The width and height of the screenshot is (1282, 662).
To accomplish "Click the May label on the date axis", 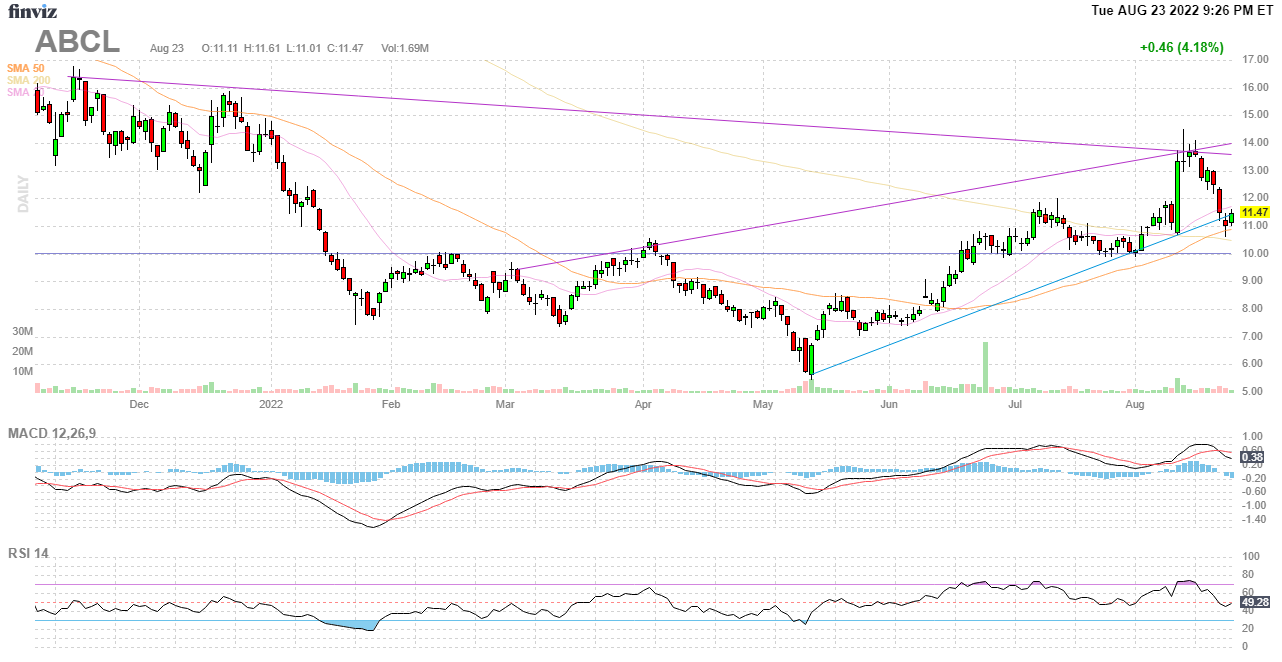I will coord(763,405).
